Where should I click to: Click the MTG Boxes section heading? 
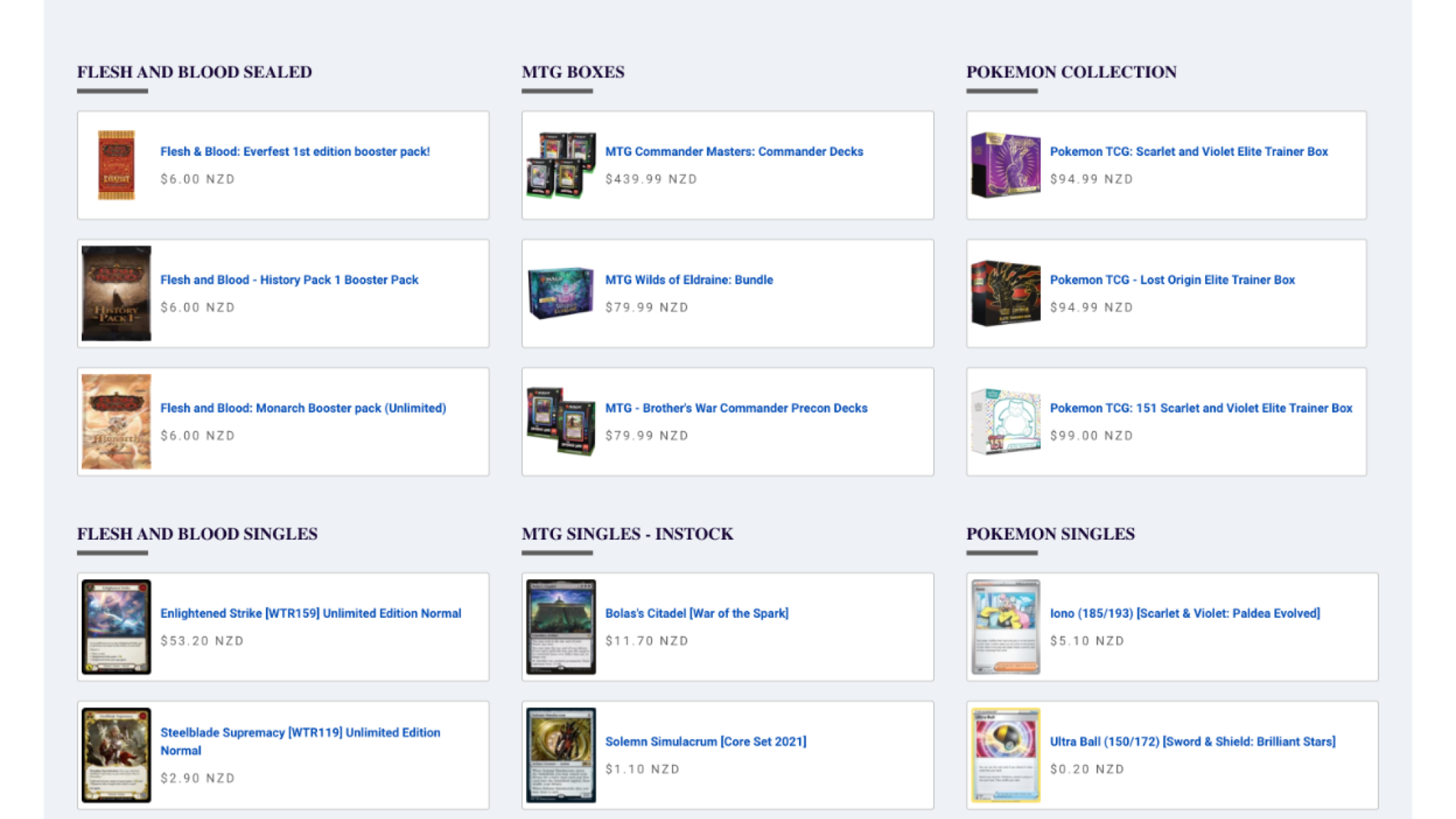click(573, 73)
